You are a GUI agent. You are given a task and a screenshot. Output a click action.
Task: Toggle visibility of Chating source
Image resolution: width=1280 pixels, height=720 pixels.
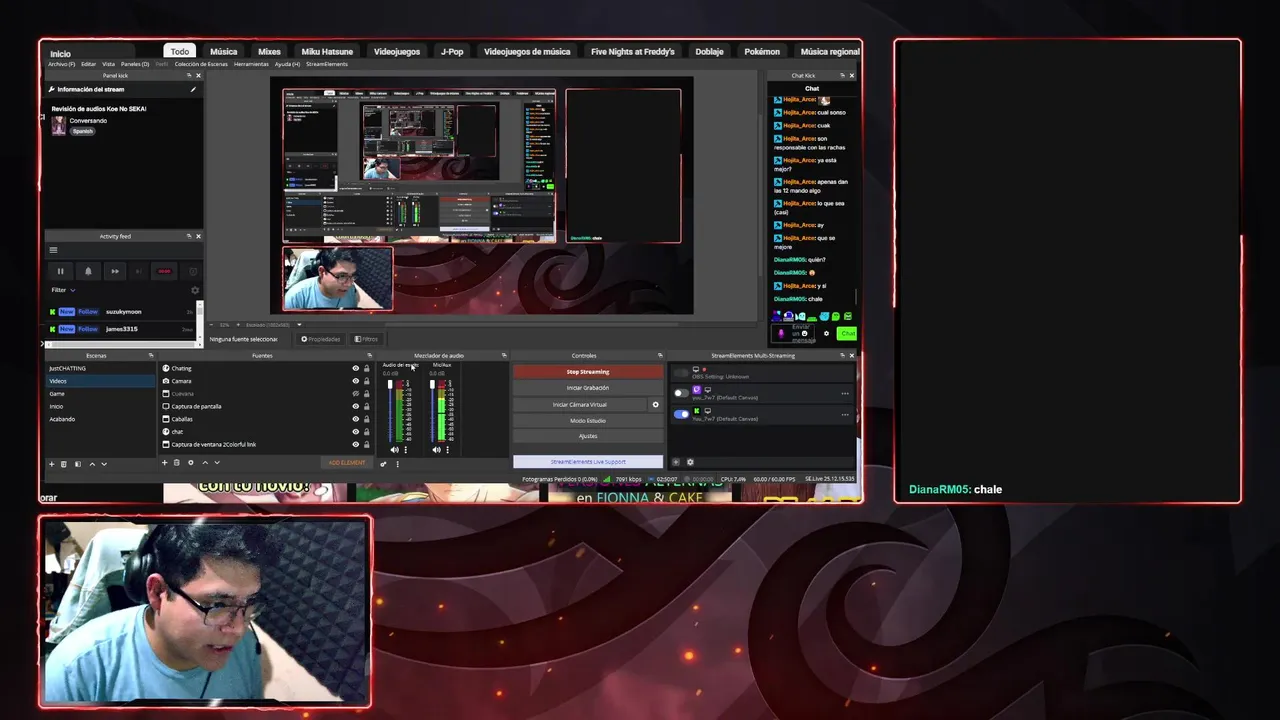click(x=355, y=368)
